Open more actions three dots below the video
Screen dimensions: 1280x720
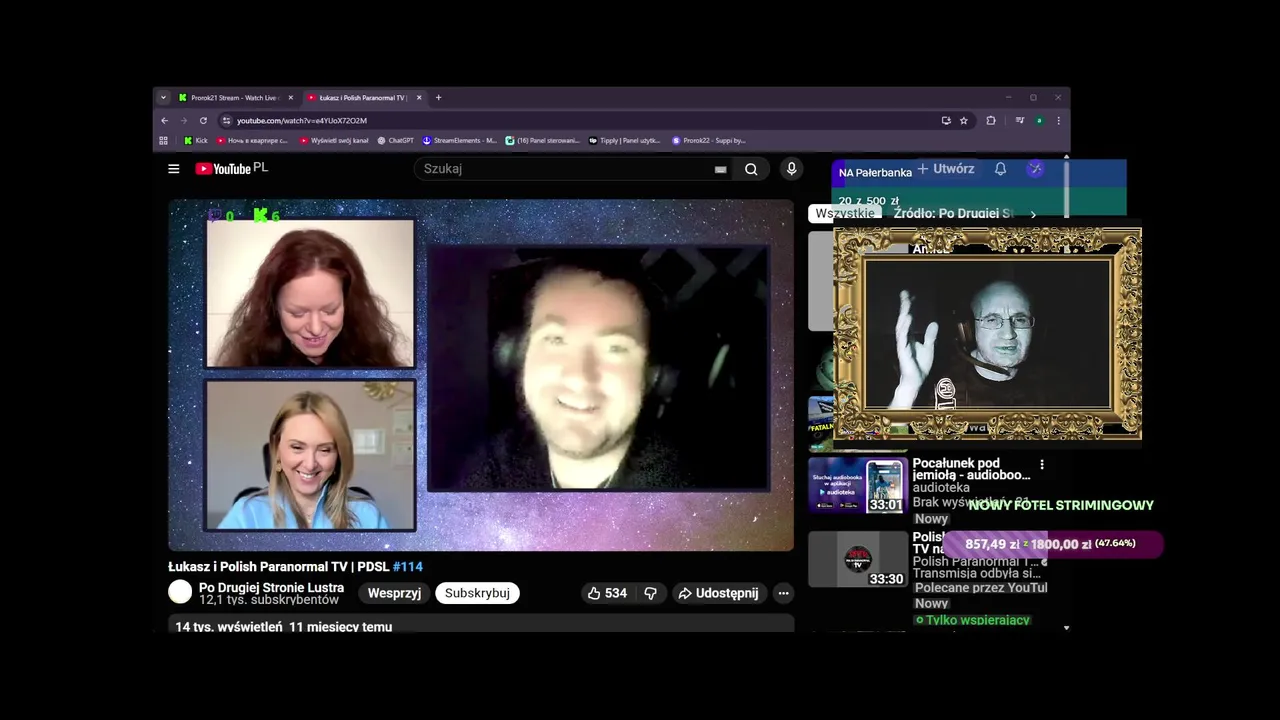(x=784, y=593)
